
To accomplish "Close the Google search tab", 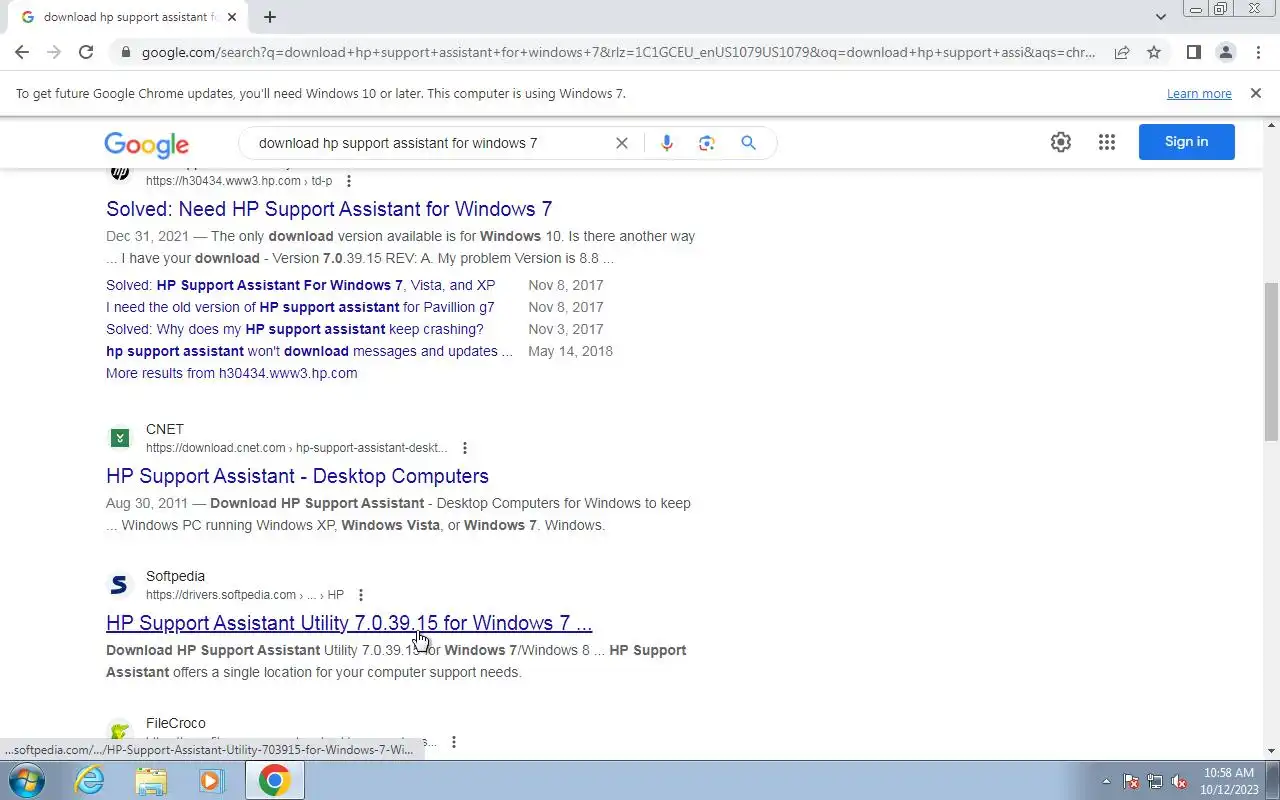I will (230, 17).
